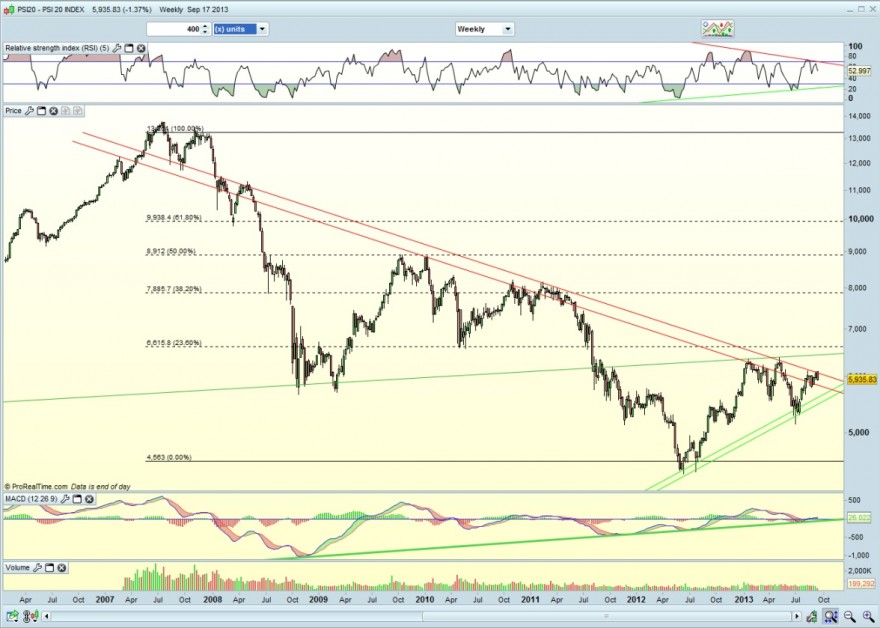This screenshot has height=628, width=880.
Task: Click the 2007 year label on time axis
Action: pyautogui.click(x=105, y=599)
